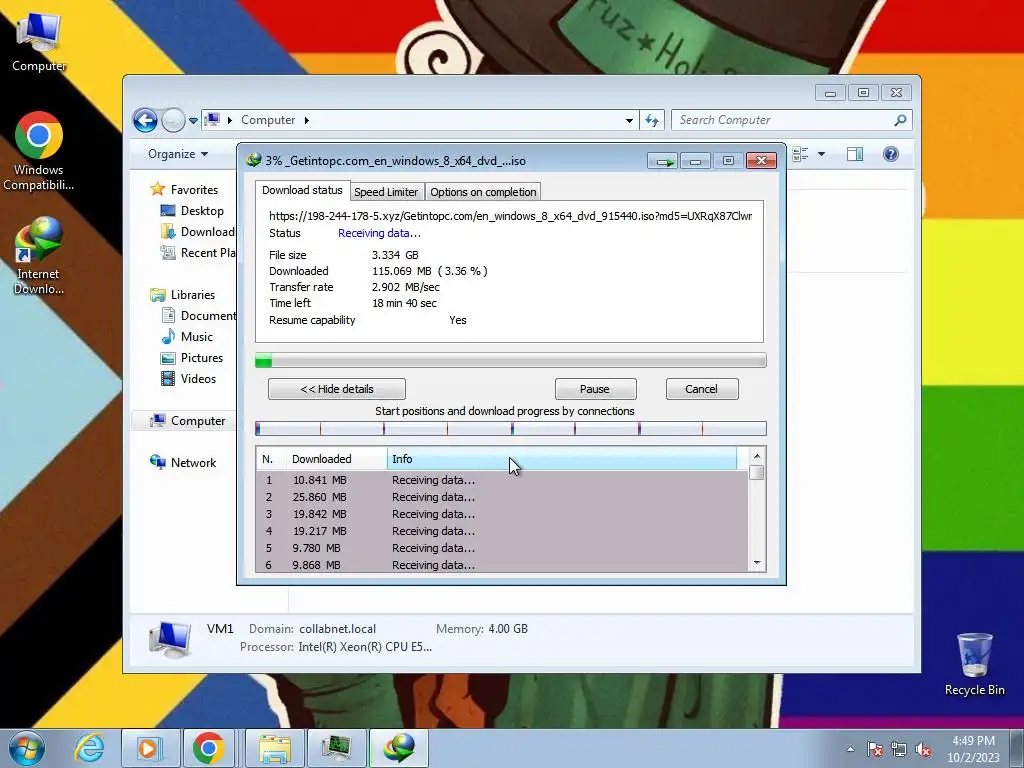Screen dimensions: 1024x768
Task: Expand the arrow after Computer breadcrumb
Action: click(306, 120)
